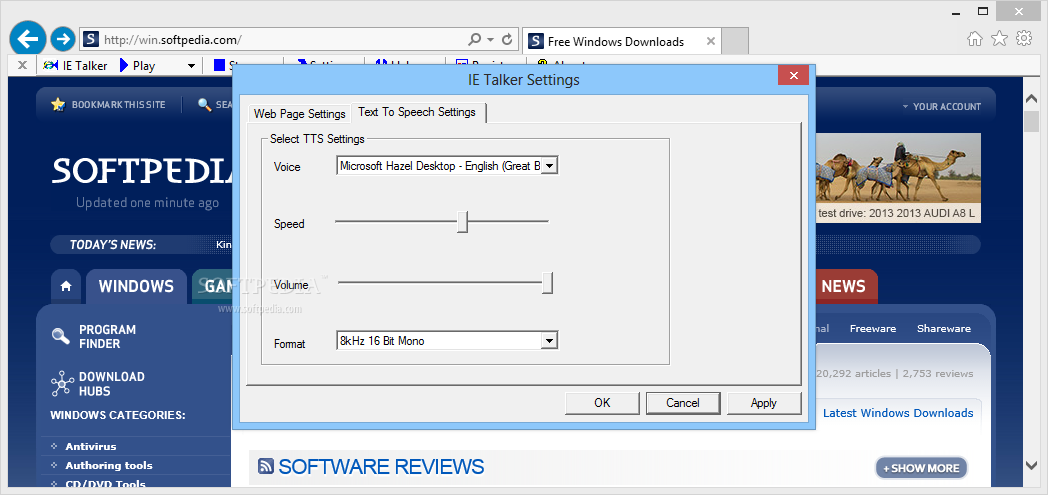The height and width of the screenshot is (495, 1048).
Task: Open the browser Tools gear icon
Action: click(1024, 39)
